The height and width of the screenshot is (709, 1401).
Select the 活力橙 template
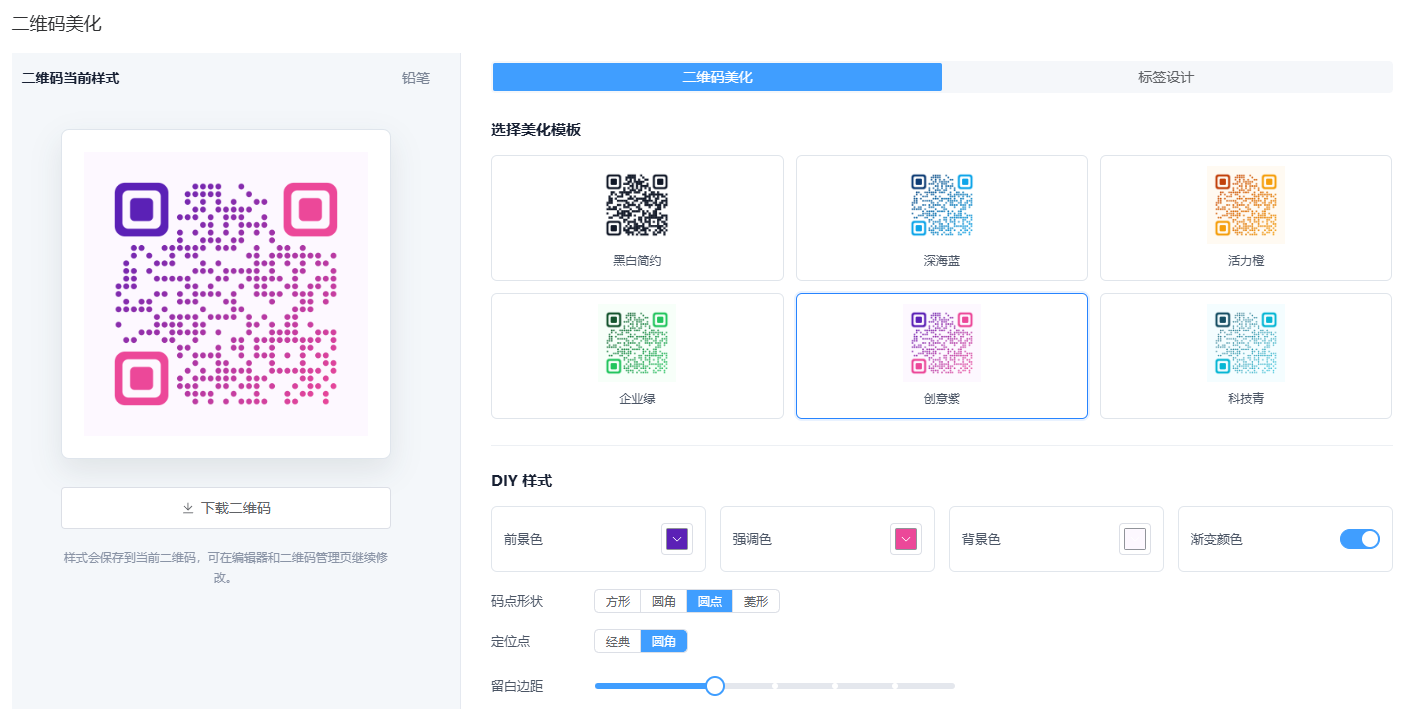[x=1245, y=218]
